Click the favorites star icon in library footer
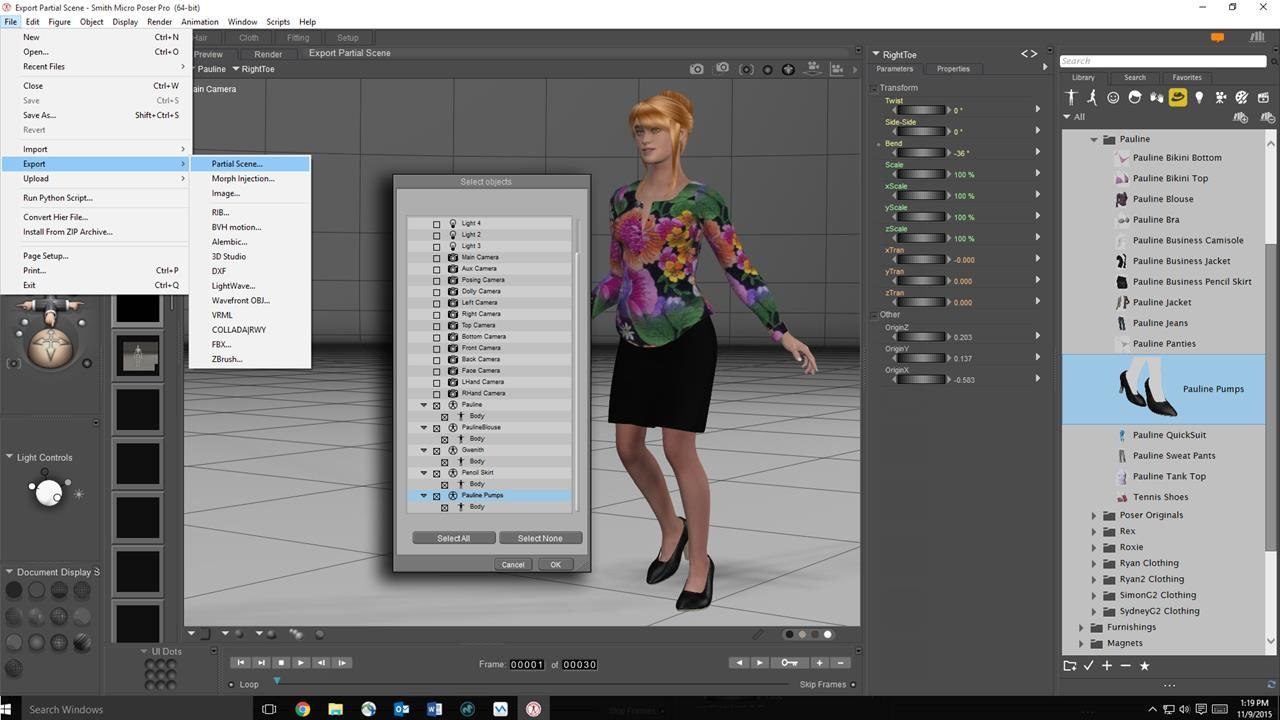 click(x=1144, y=665)
